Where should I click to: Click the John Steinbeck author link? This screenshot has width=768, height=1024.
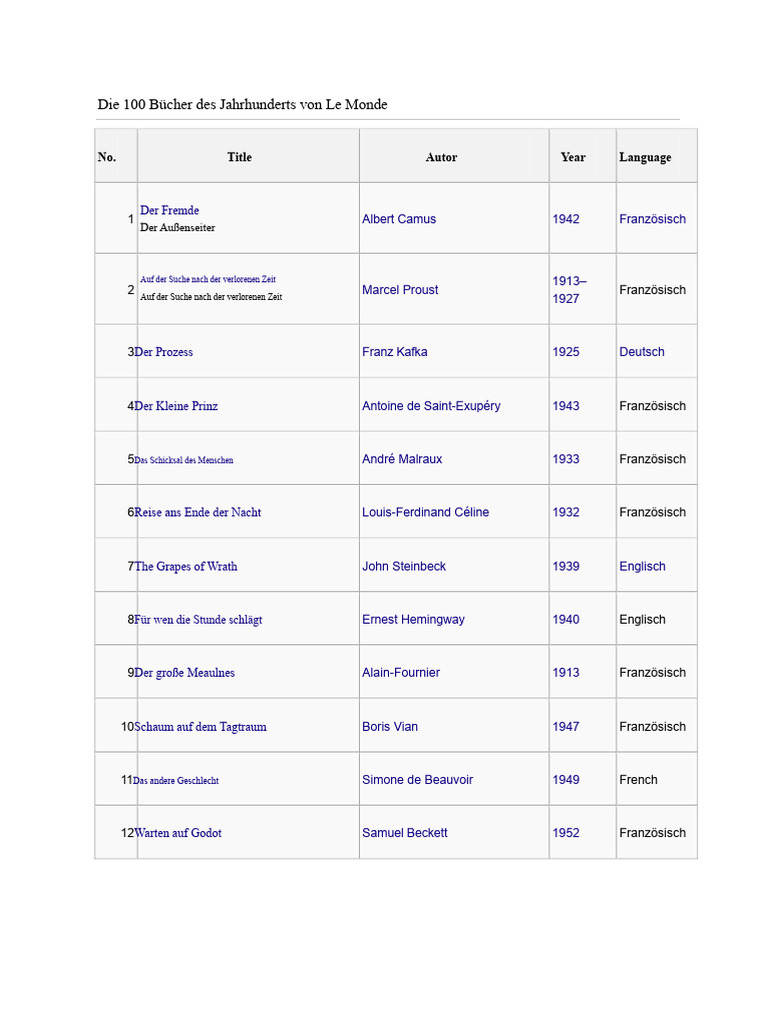[x=404, y=566]
